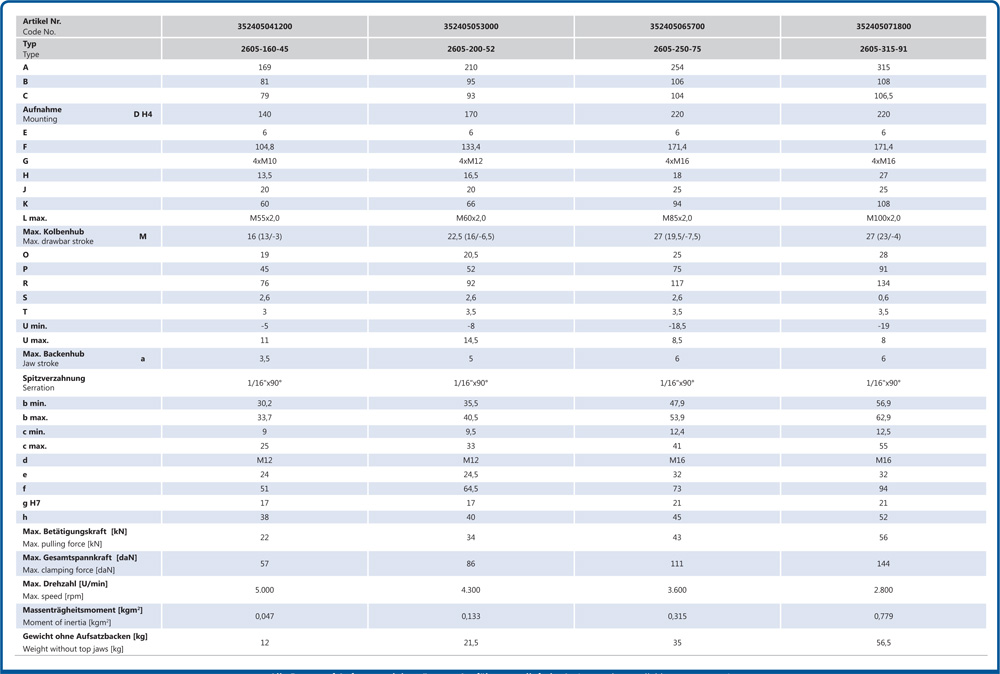This screenshot has height=674, width=1000.
Task: Click the M100x2,0 value in L max. row
Action: [x=883, y=218]
